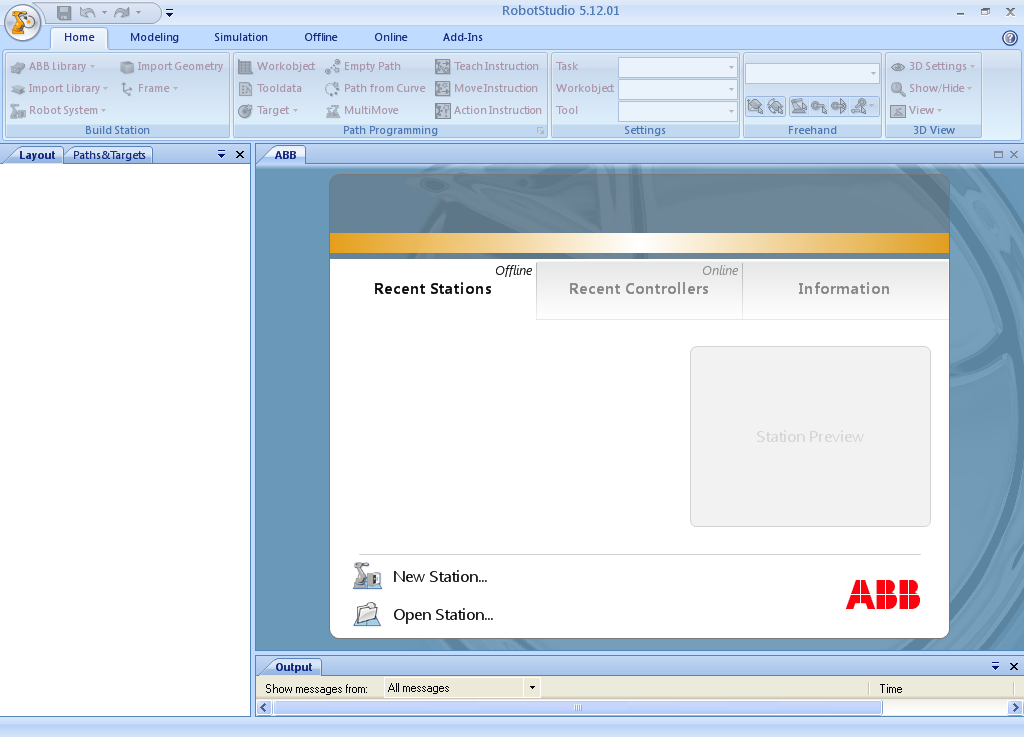The width and height of the screenshot is (1024, 740).
Task: Open the ABB Library gallery
Action: point(53,66)
